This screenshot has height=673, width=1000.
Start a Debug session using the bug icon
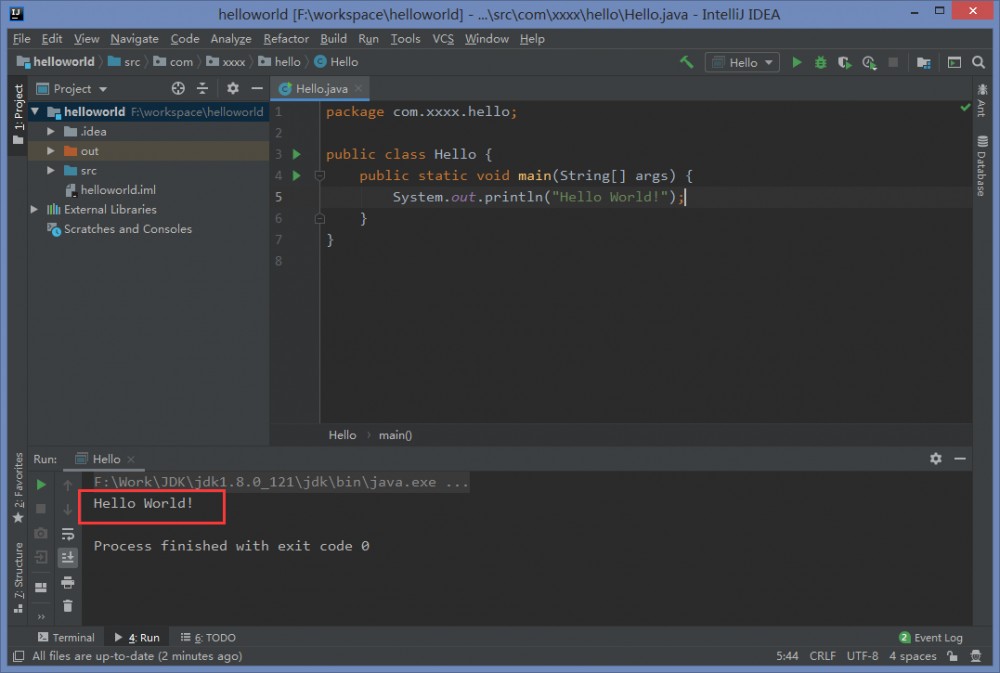pyautogui.click(x=820, y=62)
